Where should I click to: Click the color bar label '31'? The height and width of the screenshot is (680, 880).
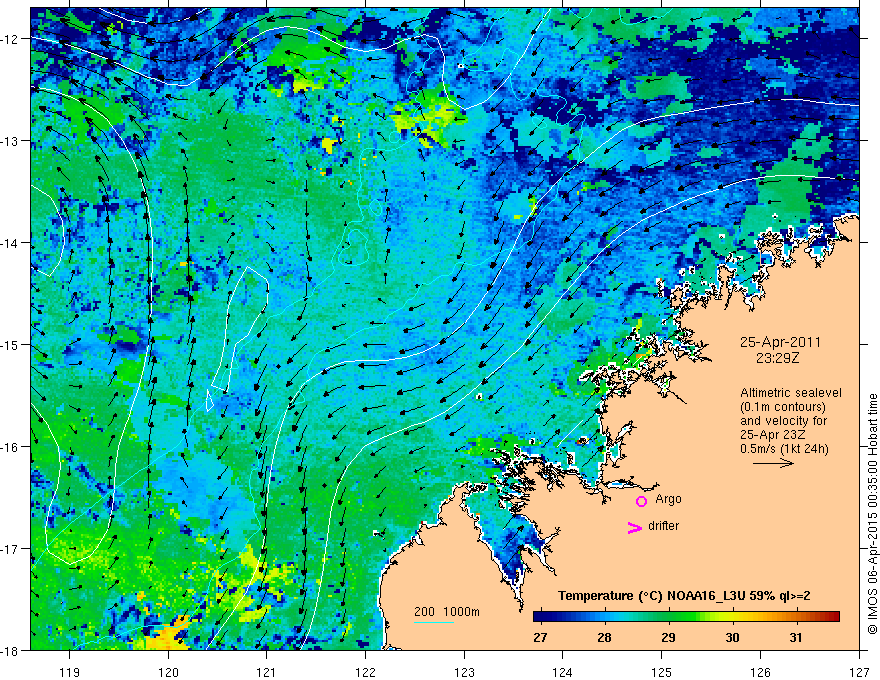pos(796,637)
